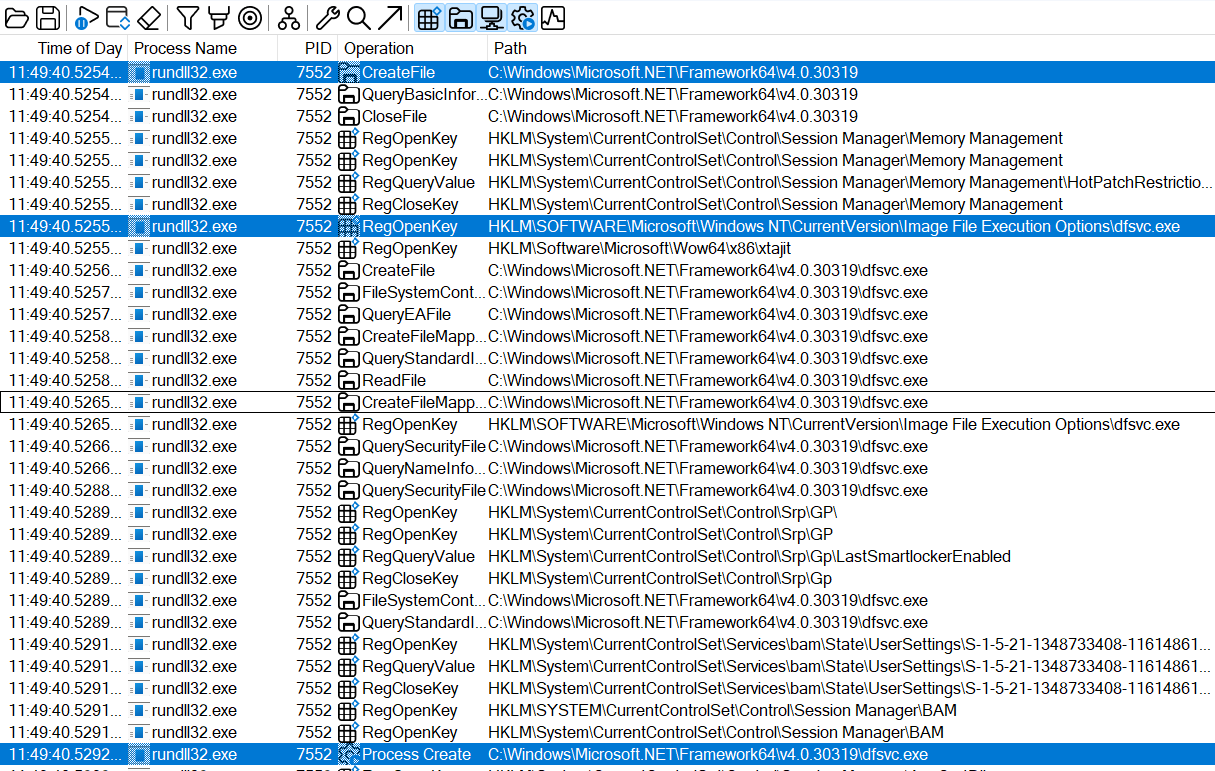Toggle file system activity filtering
Viewport: 1215px width, 771px height.
(x=462, y=17)
